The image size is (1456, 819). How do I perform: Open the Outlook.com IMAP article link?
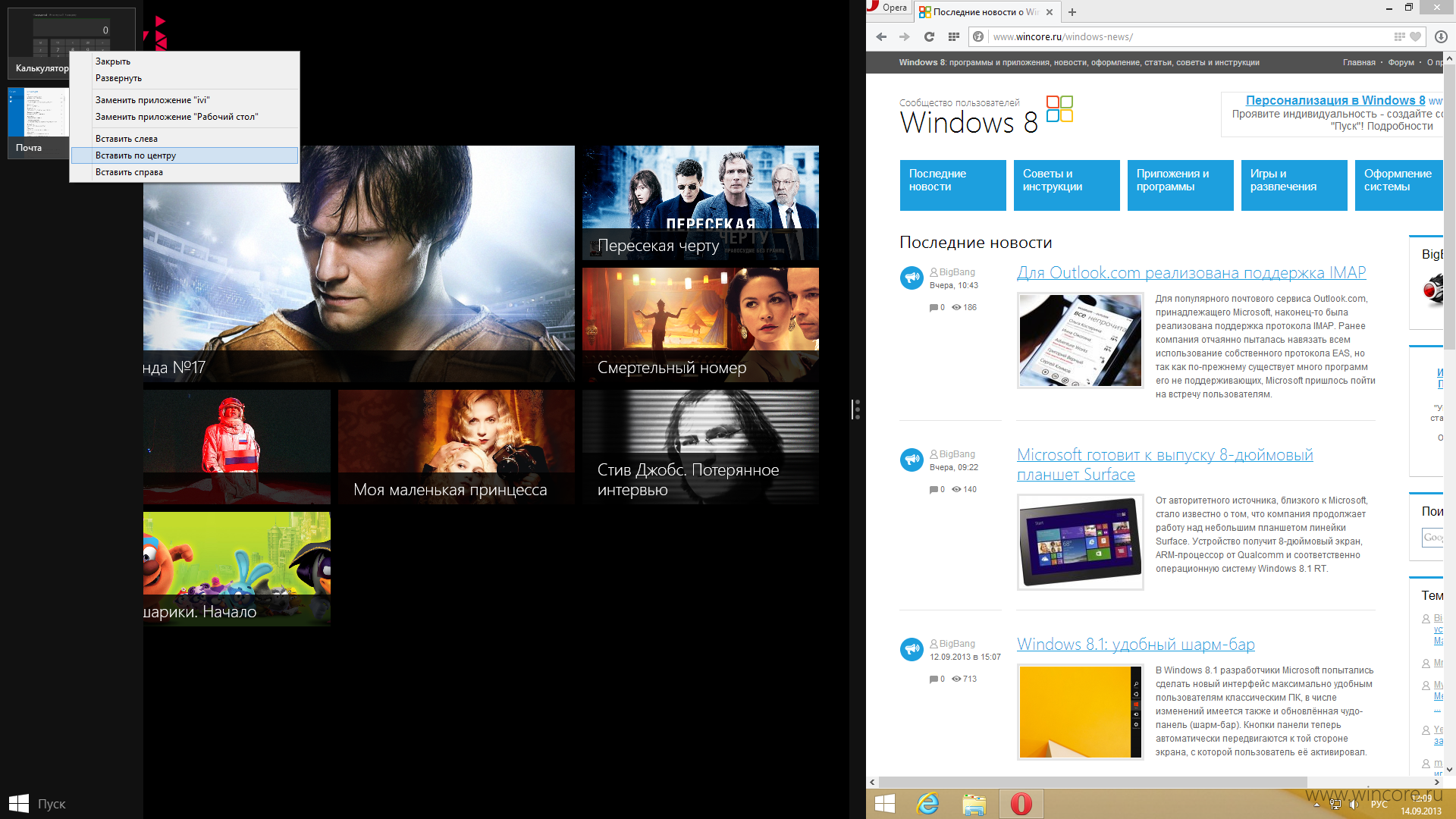pos(1191,273)
